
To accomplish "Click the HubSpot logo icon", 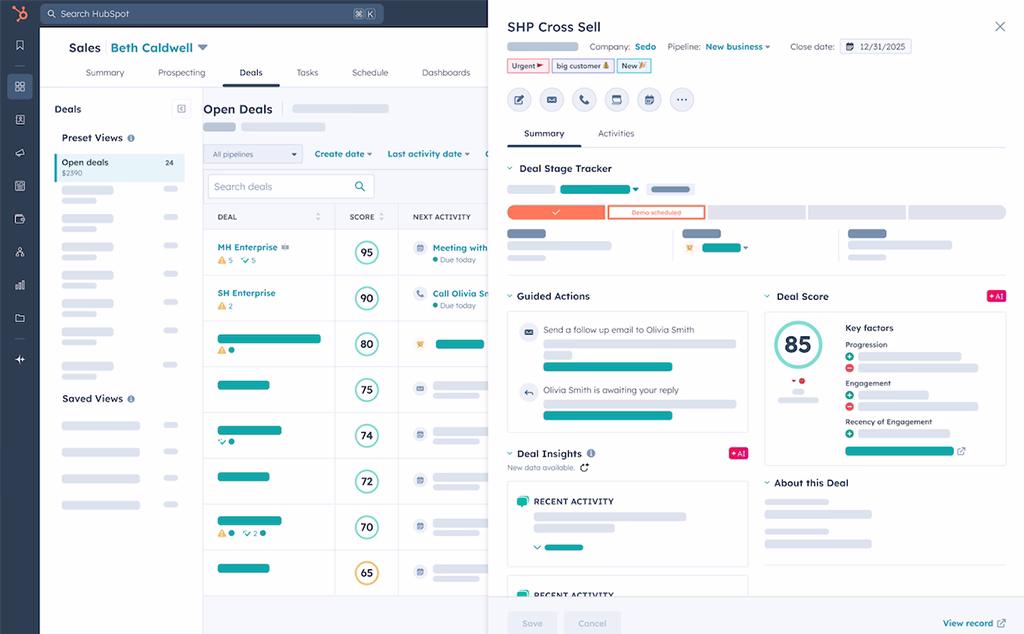I will [x=19, y=14].
